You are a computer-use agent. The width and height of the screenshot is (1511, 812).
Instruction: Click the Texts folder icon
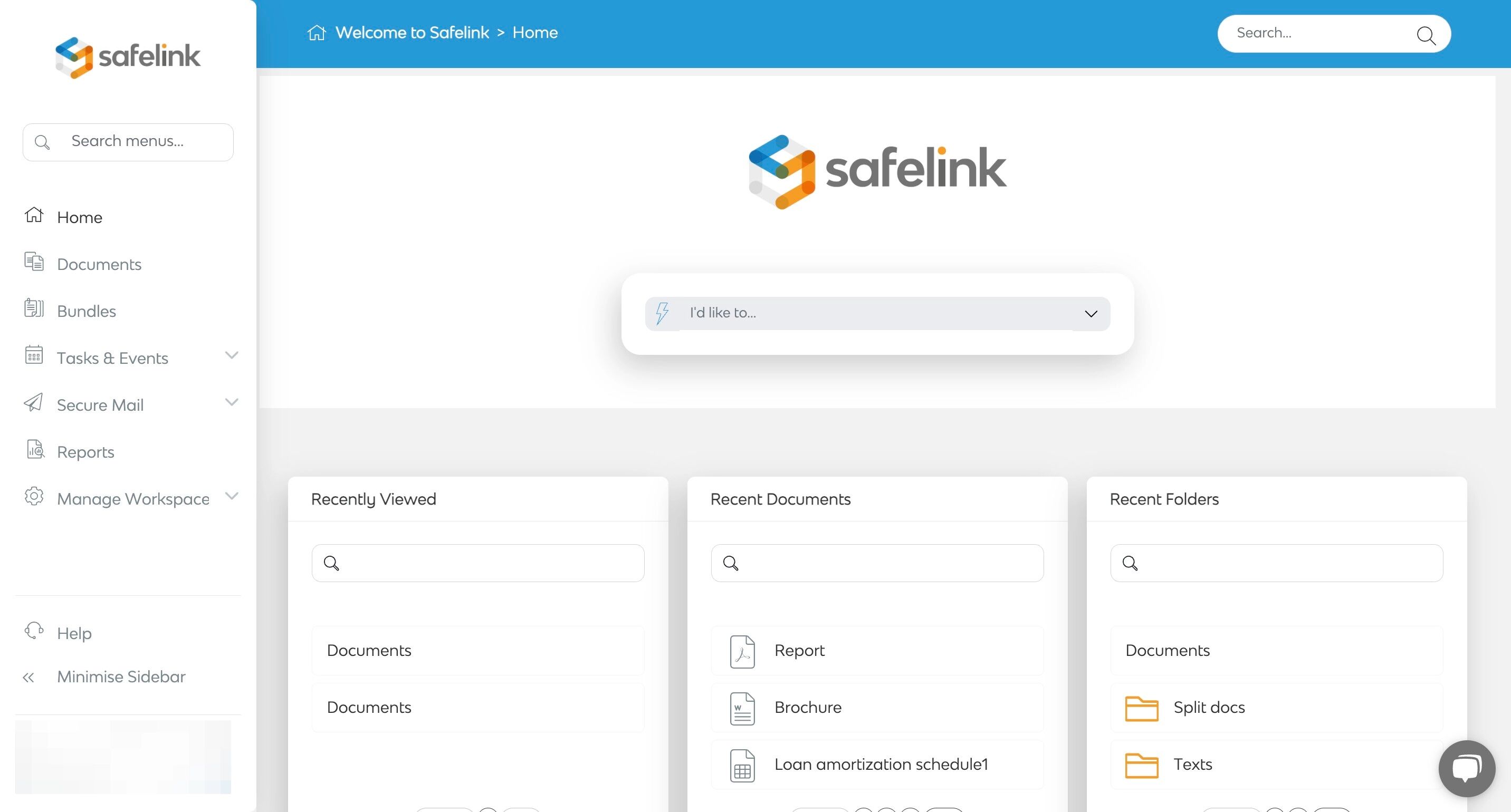click(1141, 765)
